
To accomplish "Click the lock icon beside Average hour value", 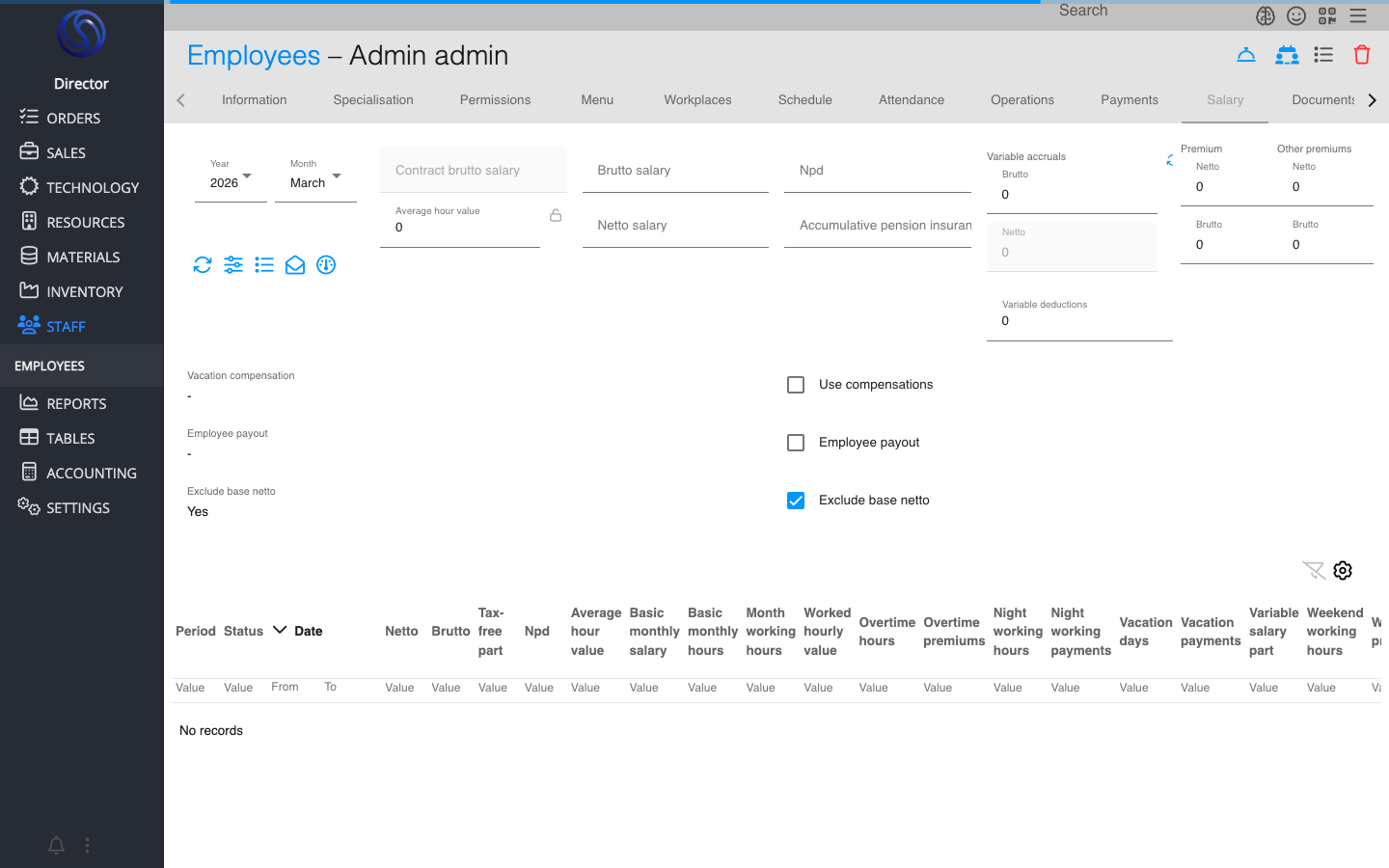I will [556, 216].
